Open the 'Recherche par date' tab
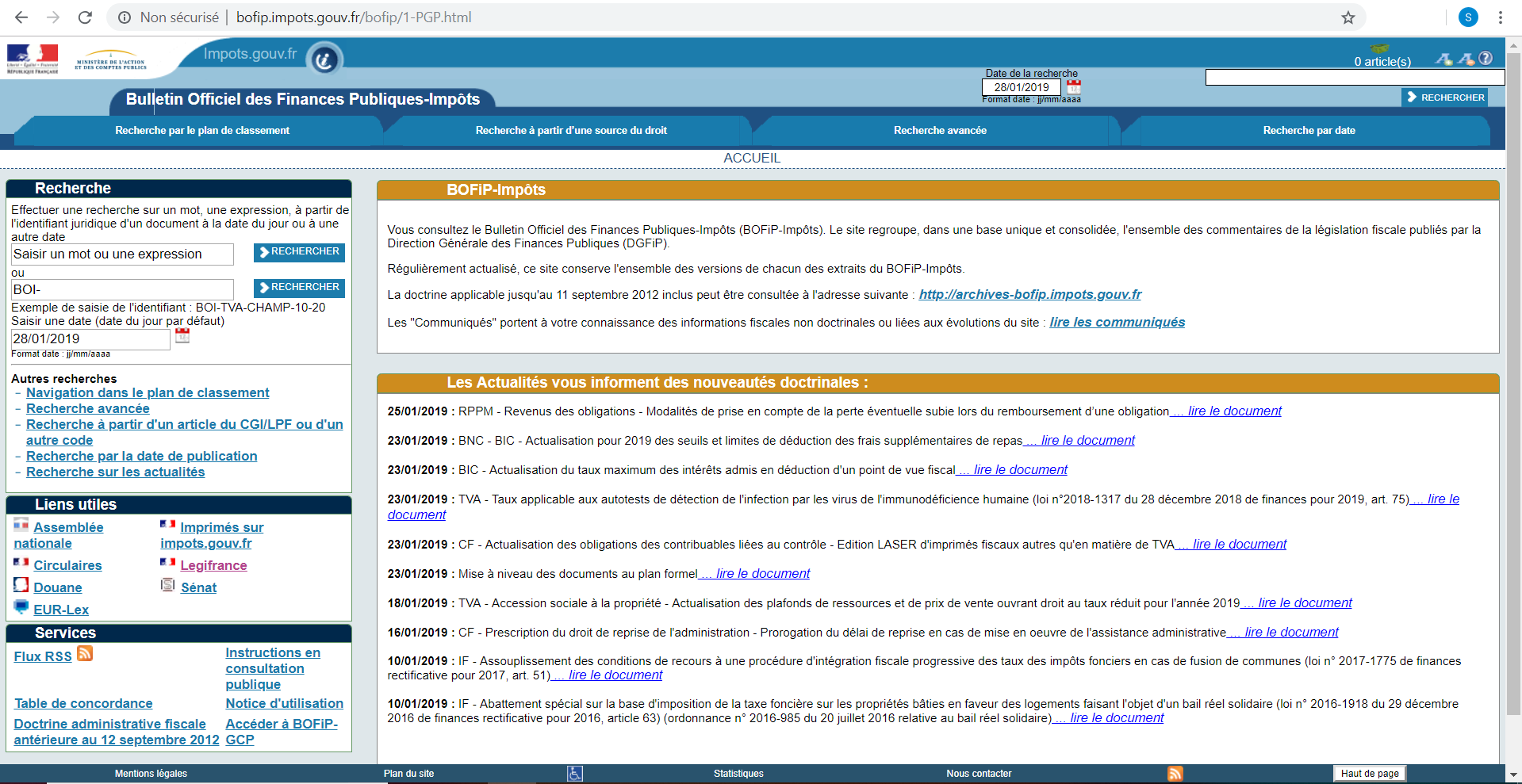The height and width of the screenshot is (784, 1522). (x=1309, y=131)
